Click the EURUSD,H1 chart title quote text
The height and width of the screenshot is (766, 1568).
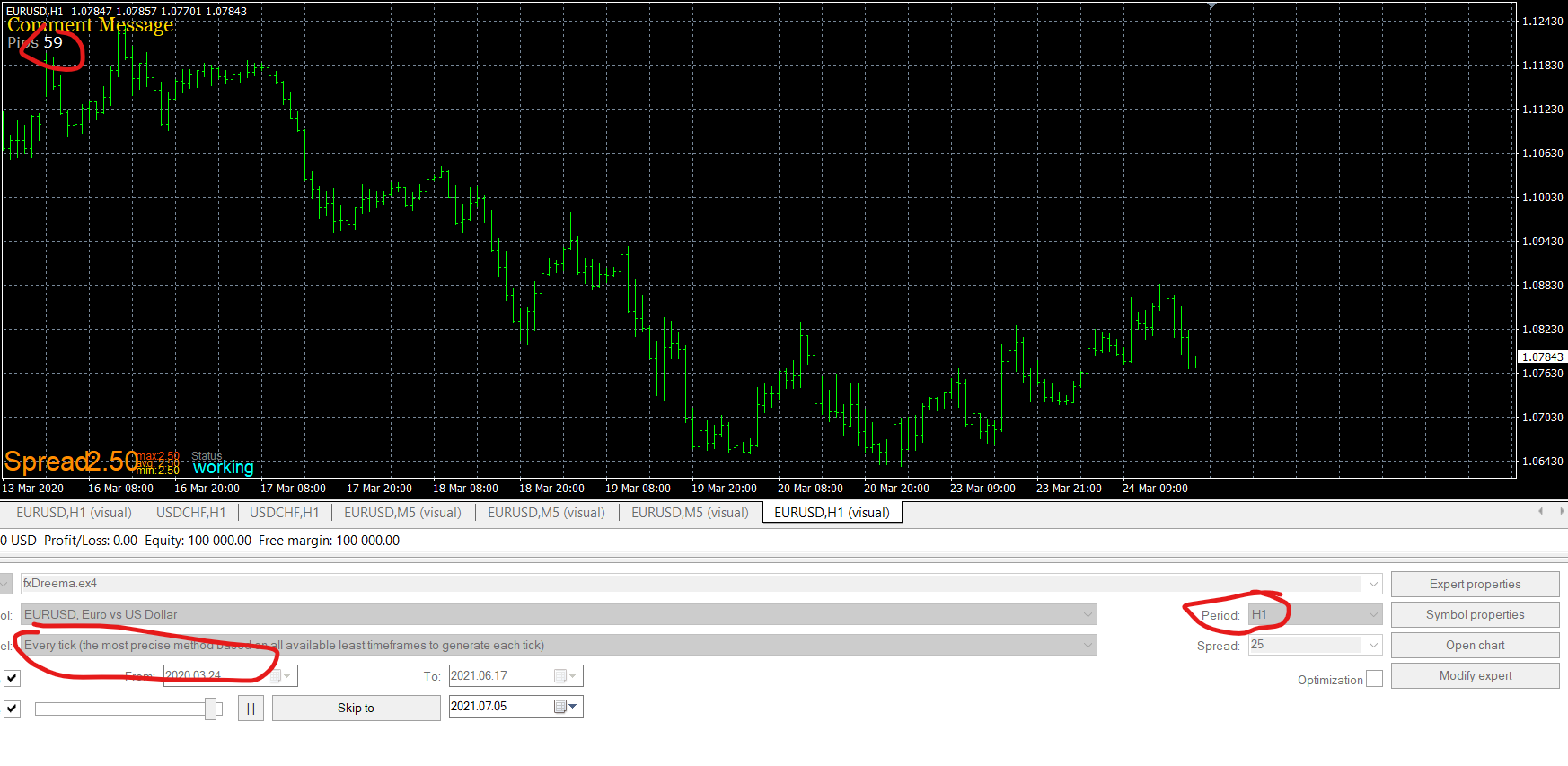[x=127, y=11]
